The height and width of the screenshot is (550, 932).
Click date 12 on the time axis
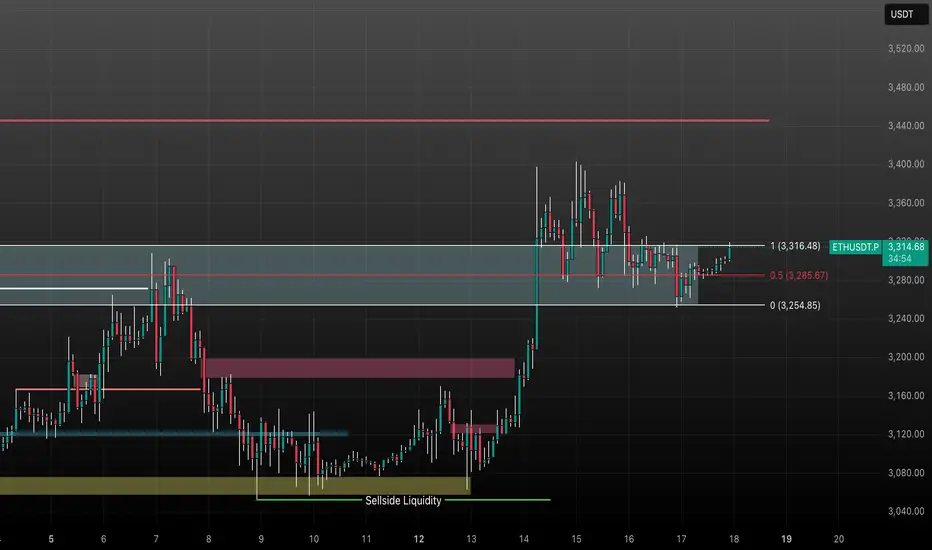419,539
